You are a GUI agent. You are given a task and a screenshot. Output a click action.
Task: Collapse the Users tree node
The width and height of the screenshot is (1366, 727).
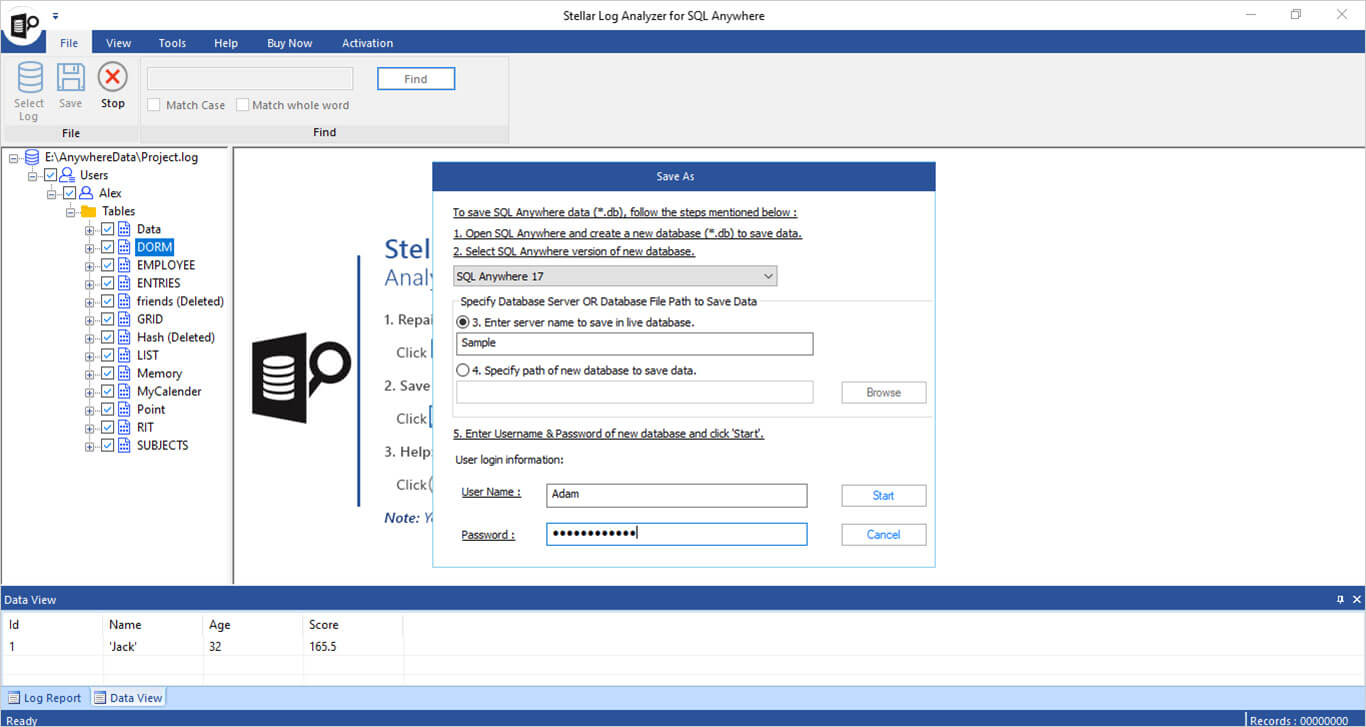pyautogui.click(x=33, y=176)
